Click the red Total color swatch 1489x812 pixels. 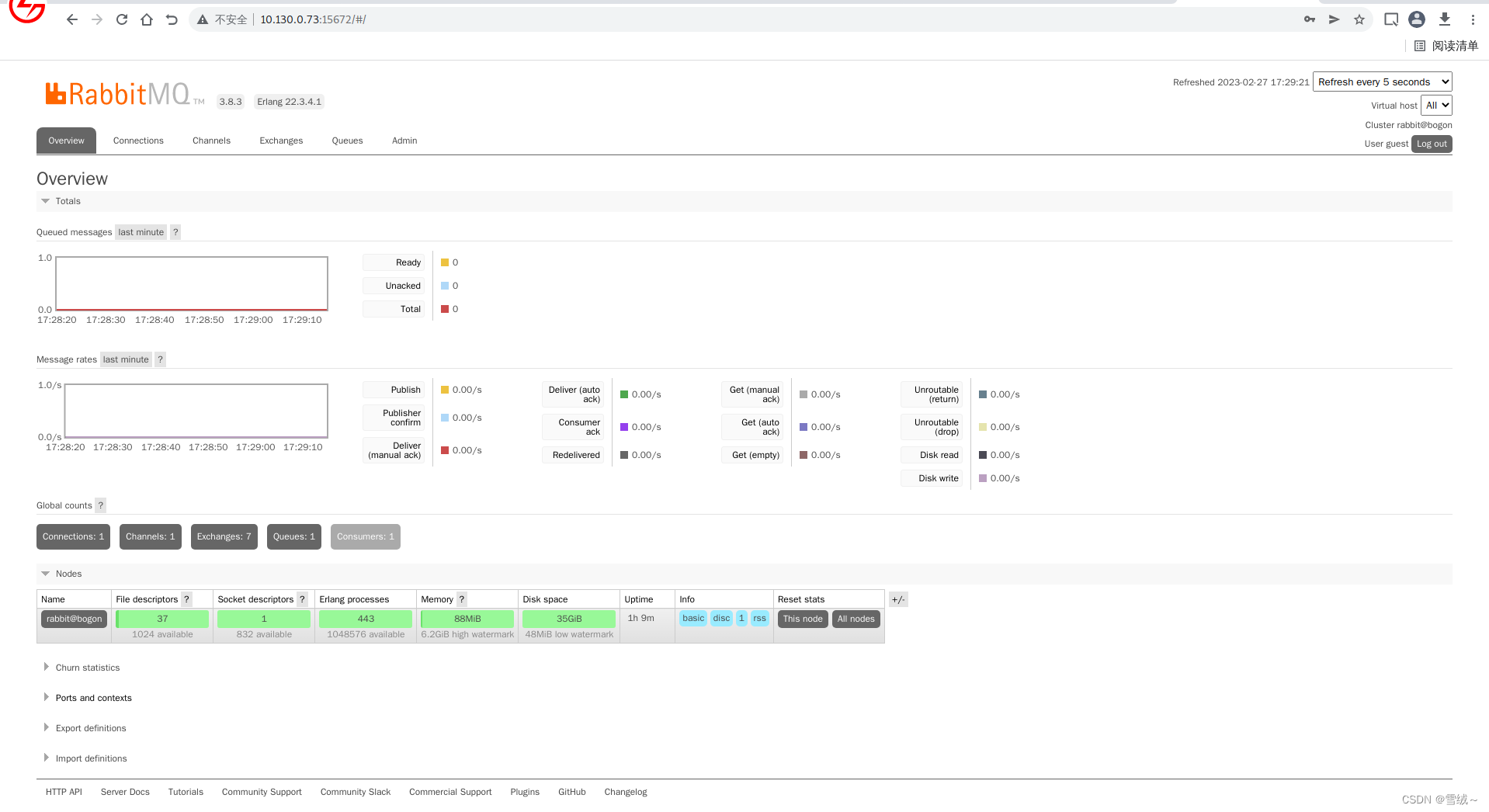click(x=445, y=309)
